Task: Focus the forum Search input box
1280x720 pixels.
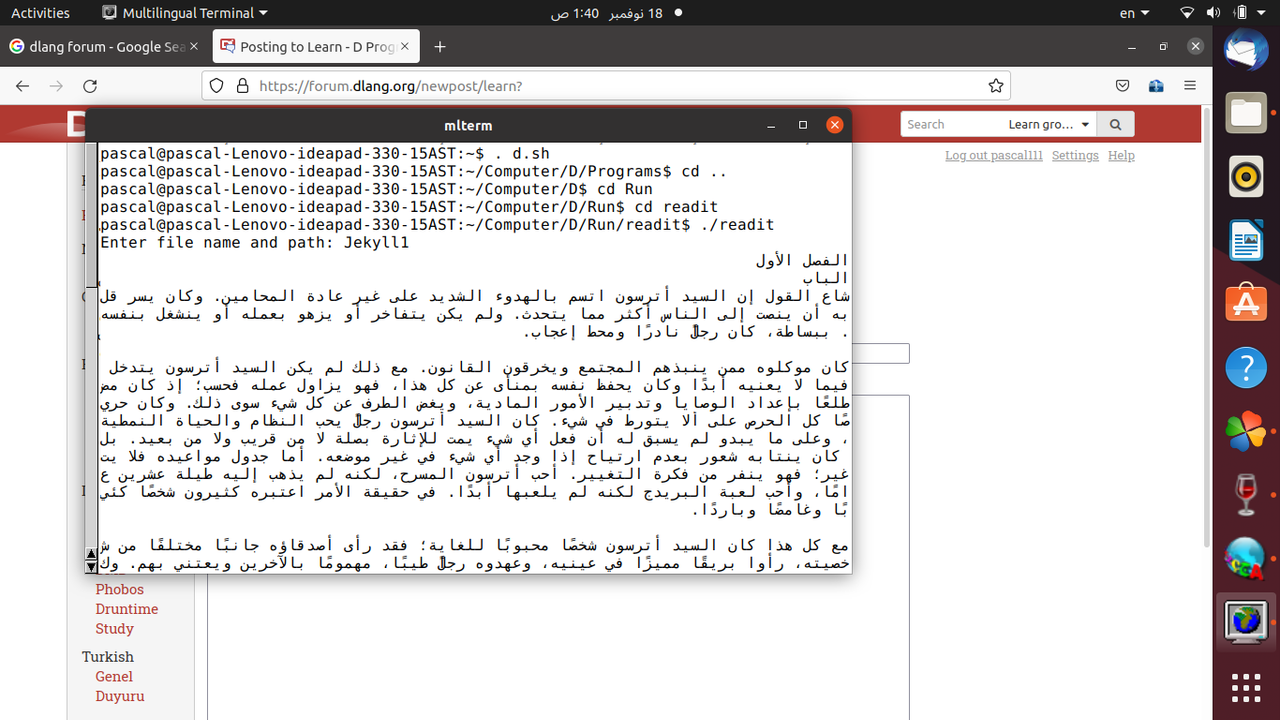Action: click(x=952, y=124)
